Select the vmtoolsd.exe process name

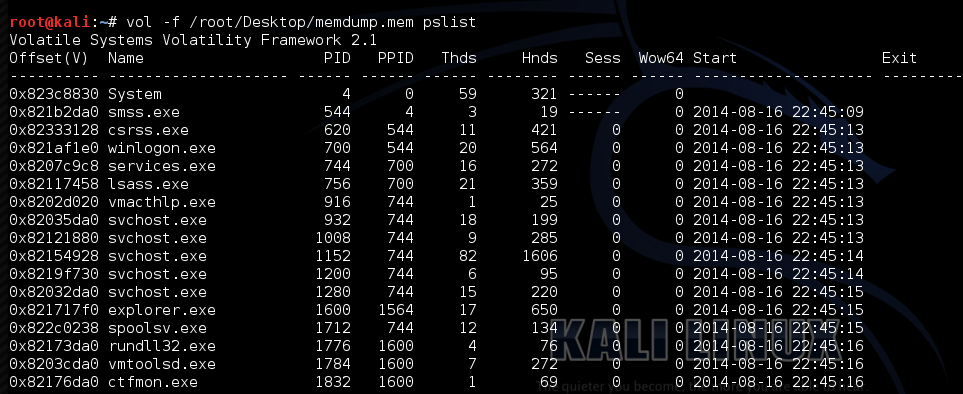[x=162, y=364]
